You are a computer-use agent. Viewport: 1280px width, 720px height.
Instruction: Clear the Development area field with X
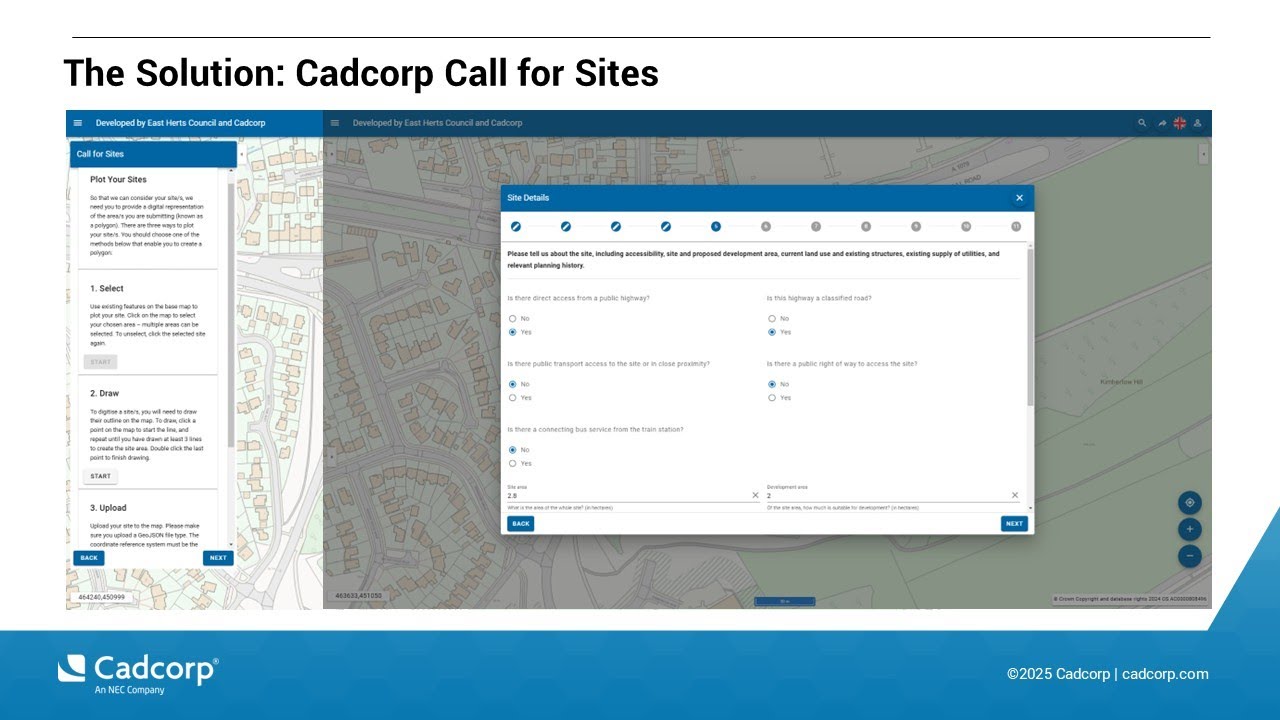tap(1014, 495)
